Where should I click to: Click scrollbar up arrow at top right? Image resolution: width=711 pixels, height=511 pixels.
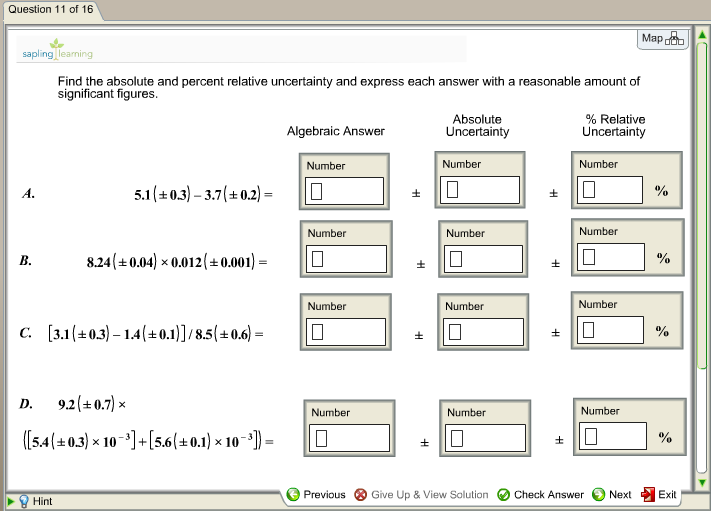click(x=703, y=37)
